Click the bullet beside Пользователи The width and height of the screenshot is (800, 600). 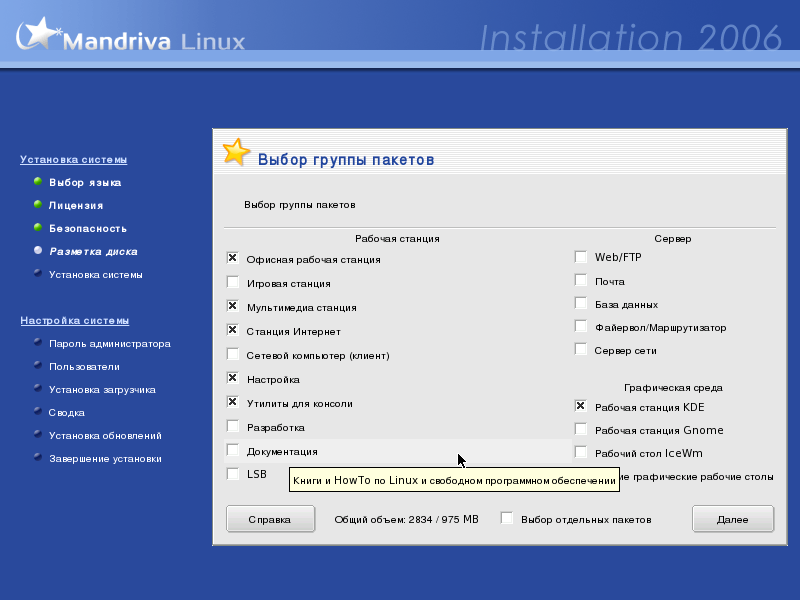[x=38, y=365]
